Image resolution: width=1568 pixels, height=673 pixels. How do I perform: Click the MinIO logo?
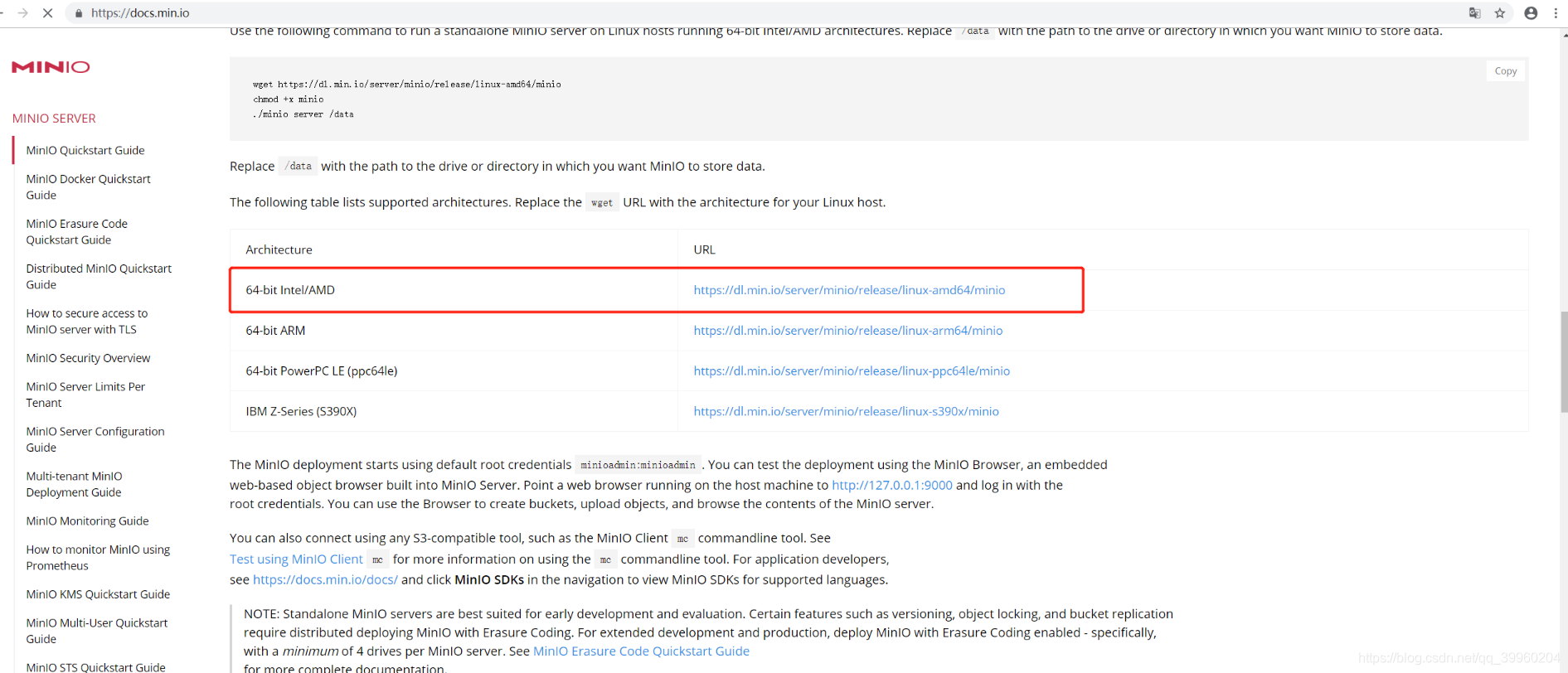[51, 67]
